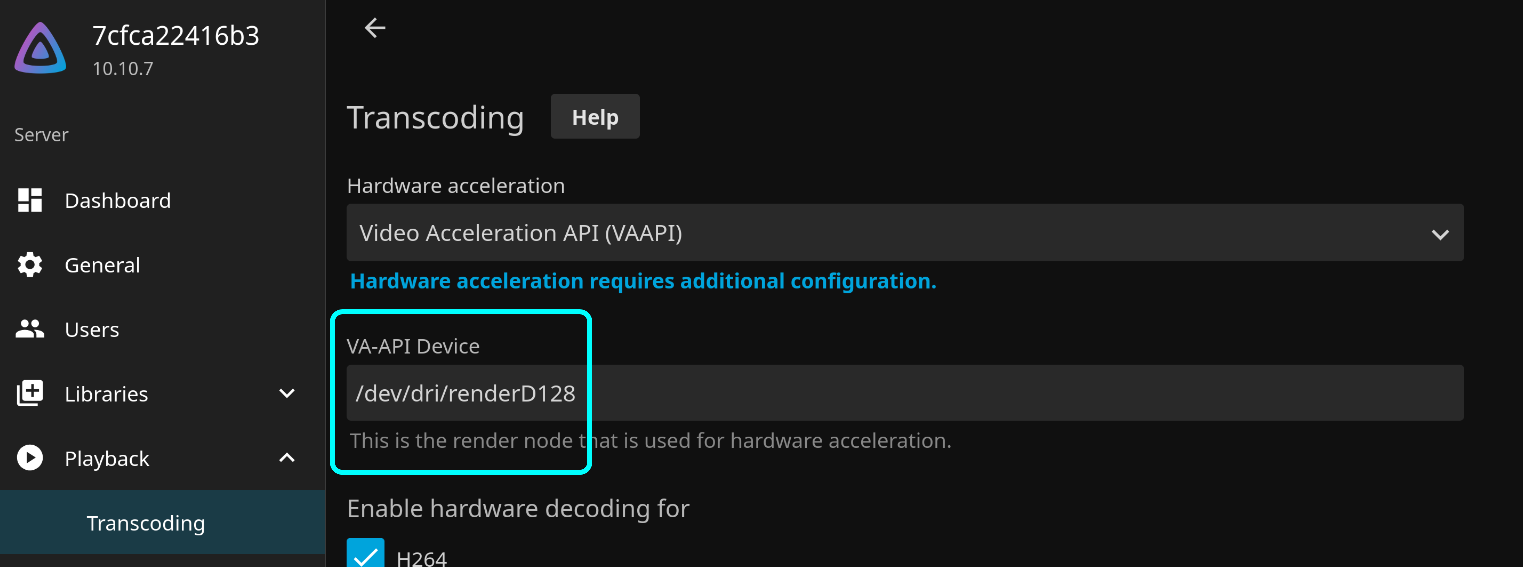Toggle H264 by clicking its label
The width and height of the screenshot is (1523, 567).
pos(422,558)
